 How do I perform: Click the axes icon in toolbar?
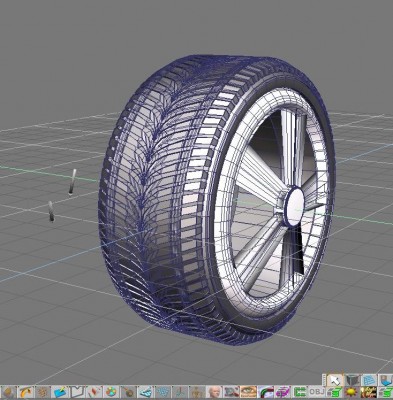click(x=180, y=392)
